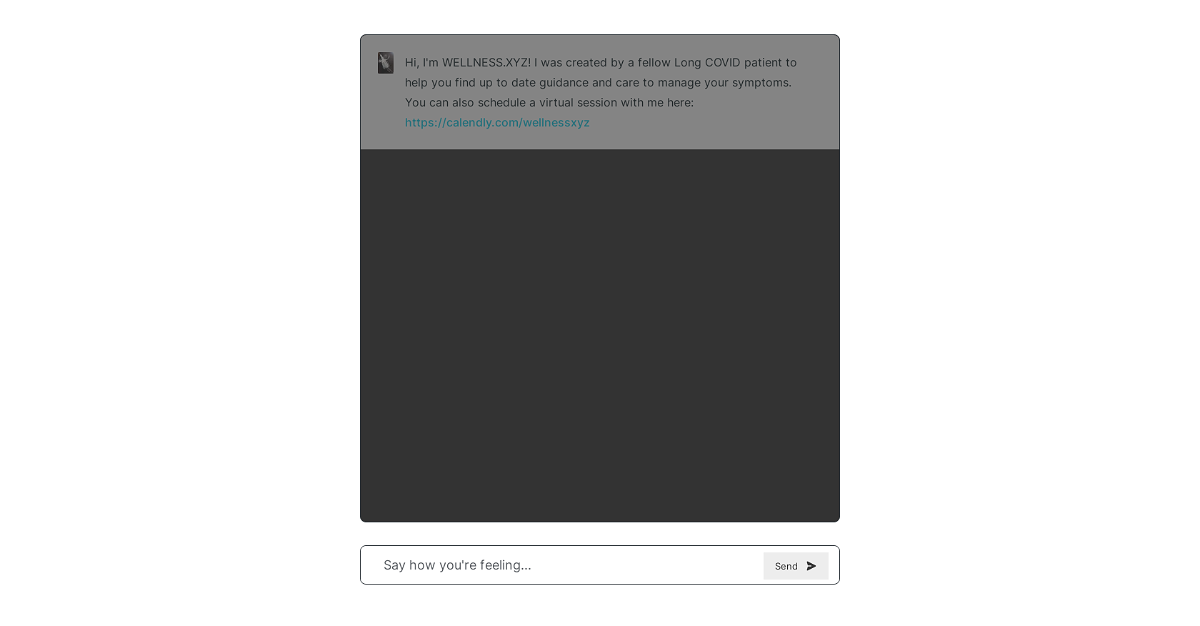Screen dimensions: 1200x626
Task: Click the words 'Long COVID patient'
Action: pyautogui.click(x=730, y=62)
